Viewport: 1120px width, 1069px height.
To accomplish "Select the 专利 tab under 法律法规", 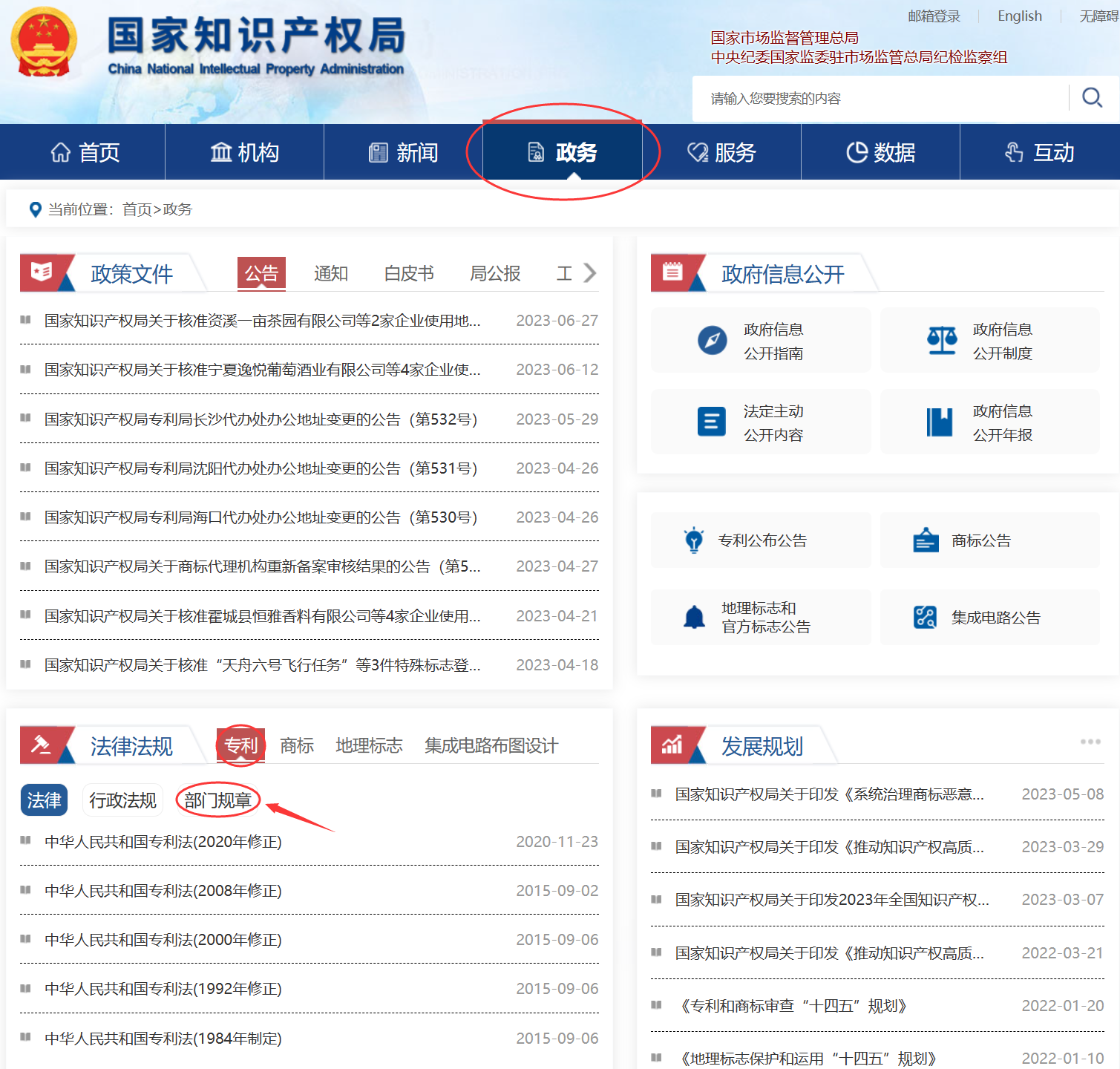I will [x=240, y=745].
